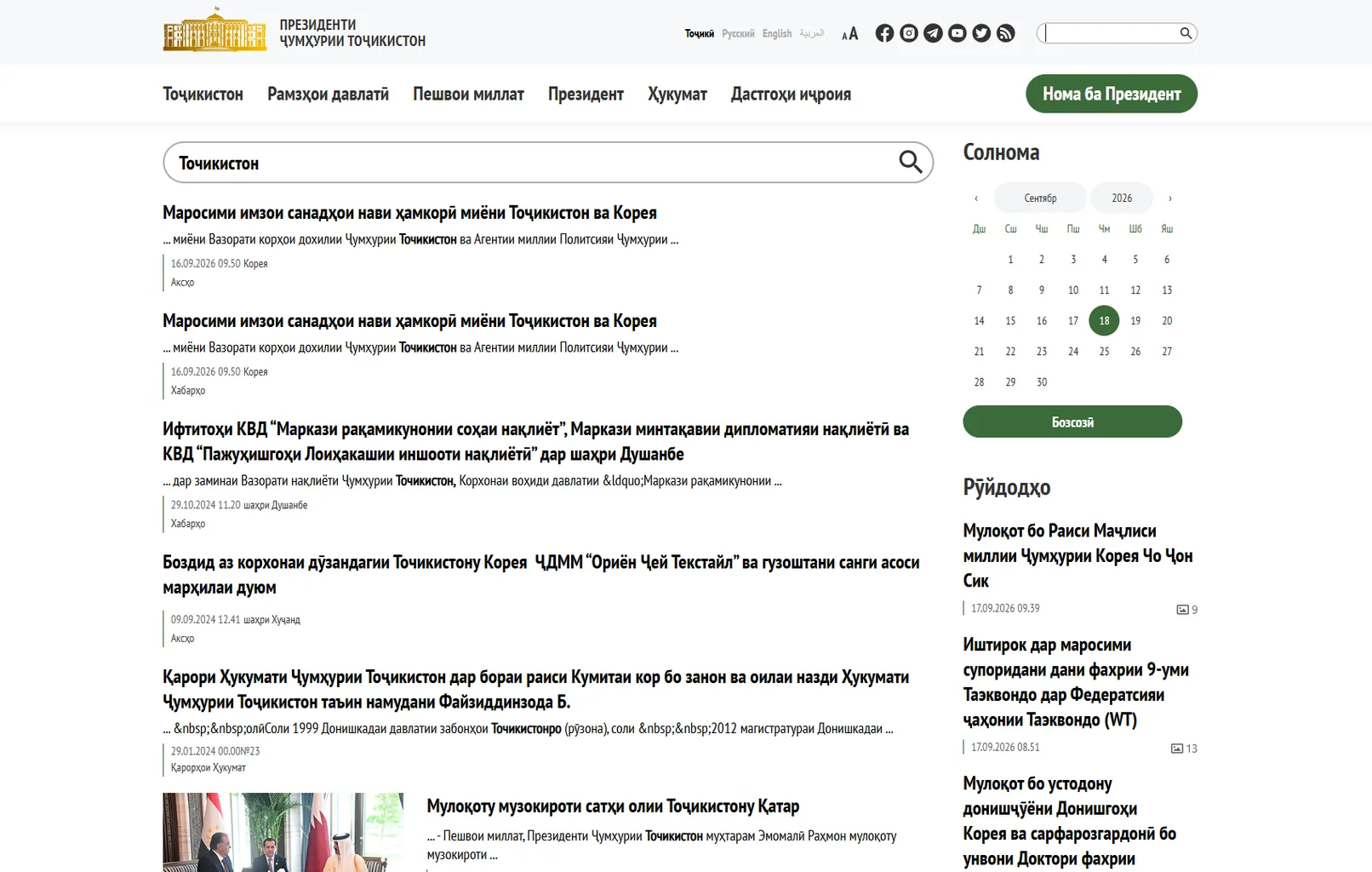Open the Президент menu
Screen dimensions: 1372x872
click(586, 94)
